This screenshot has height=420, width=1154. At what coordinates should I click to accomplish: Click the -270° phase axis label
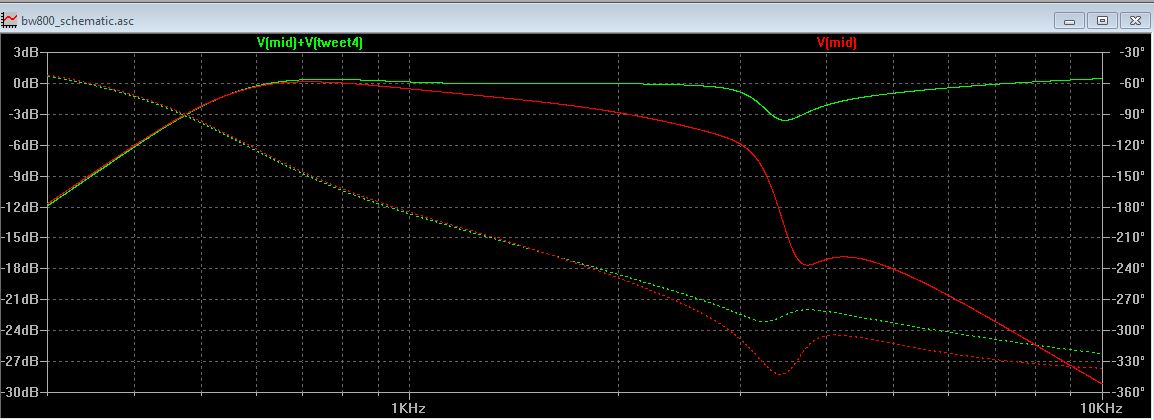pos(1130,299)
